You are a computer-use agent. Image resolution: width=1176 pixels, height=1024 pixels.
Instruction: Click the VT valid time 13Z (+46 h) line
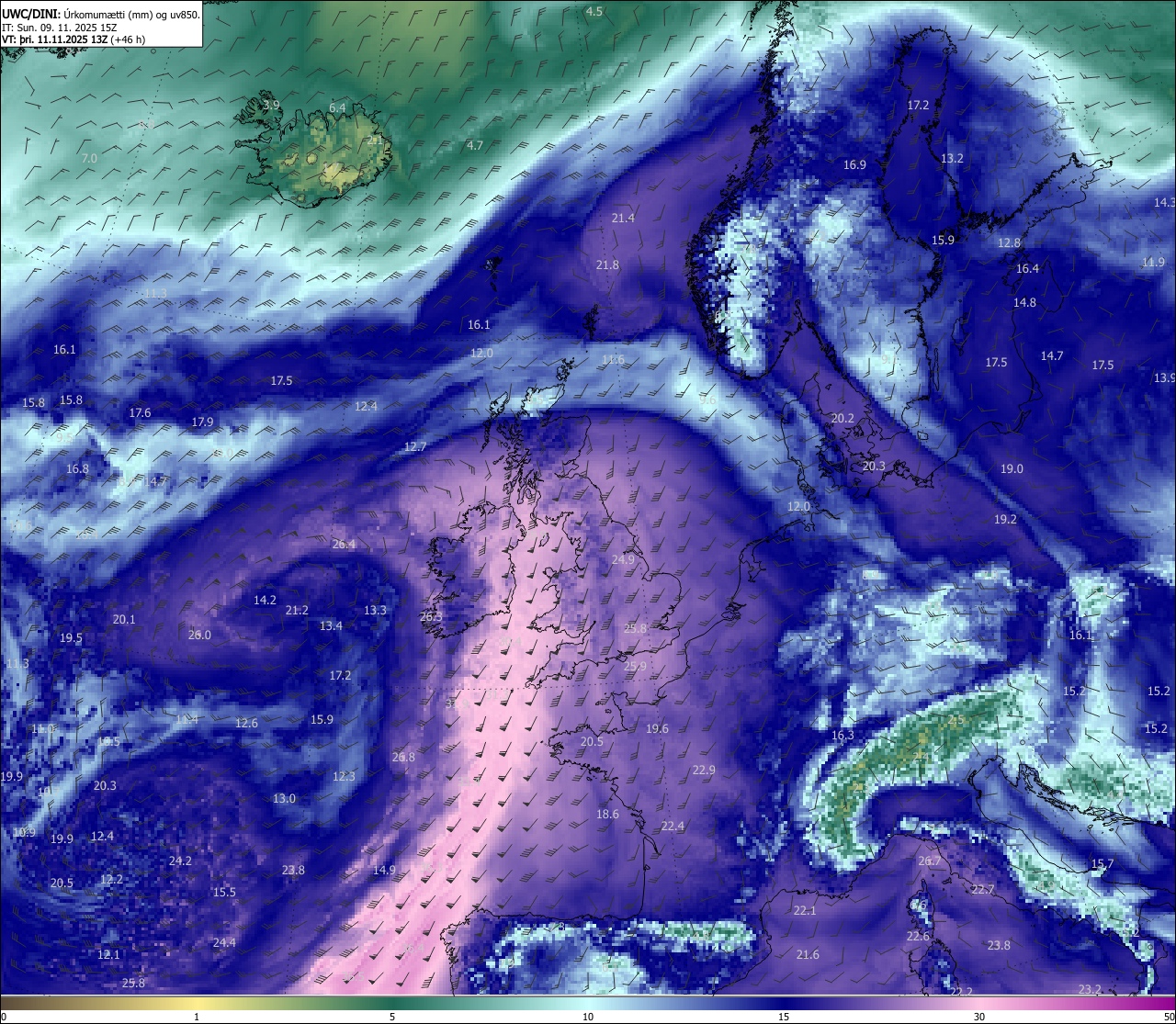click(73, 39)
